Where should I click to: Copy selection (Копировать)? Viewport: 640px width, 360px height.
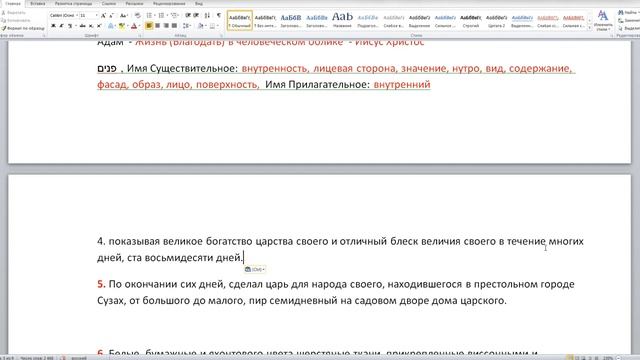pos(16,20)
